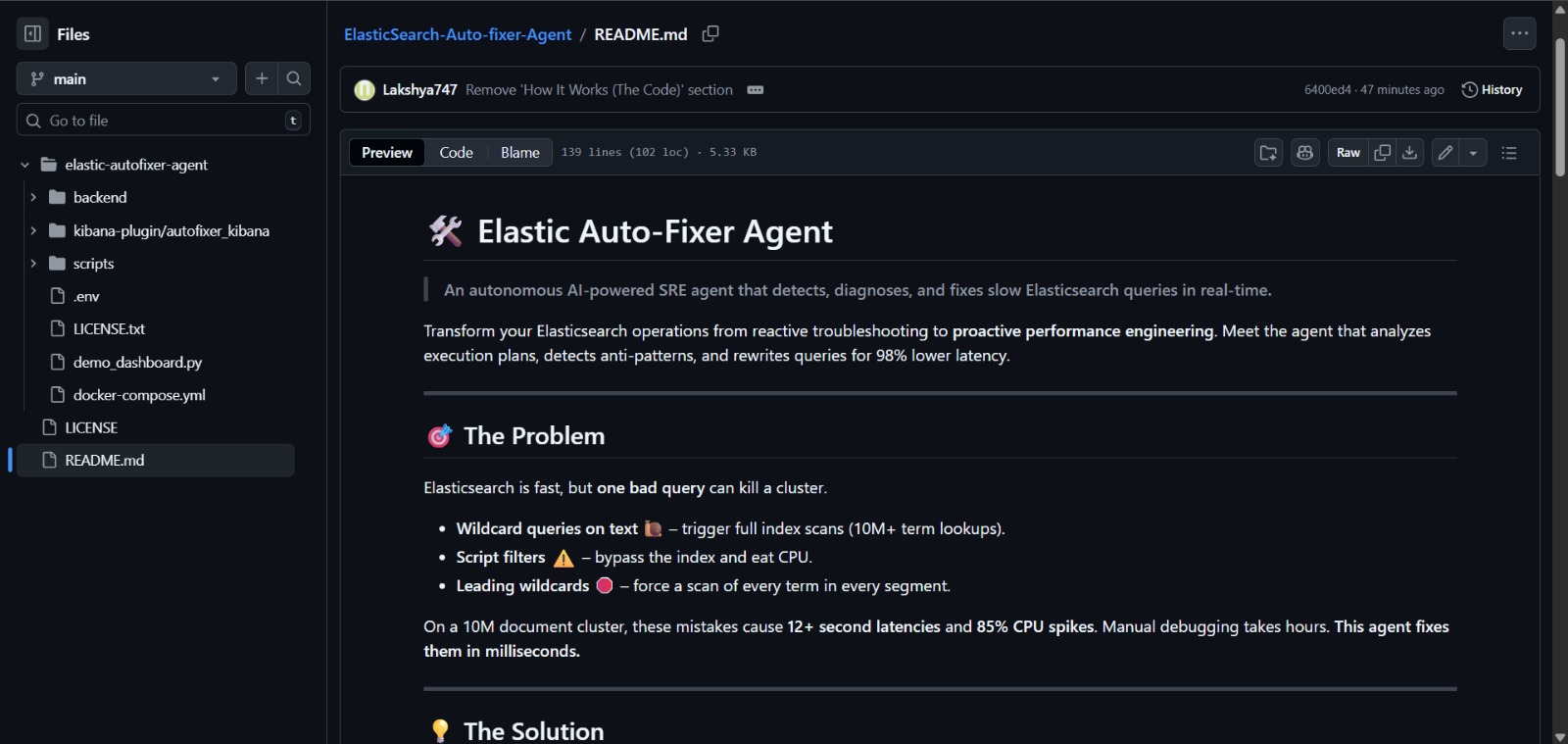The width and height of the screenshot is (1568, 744).
Task: Expand commit message details ellipsis
Action: (756, 90)
